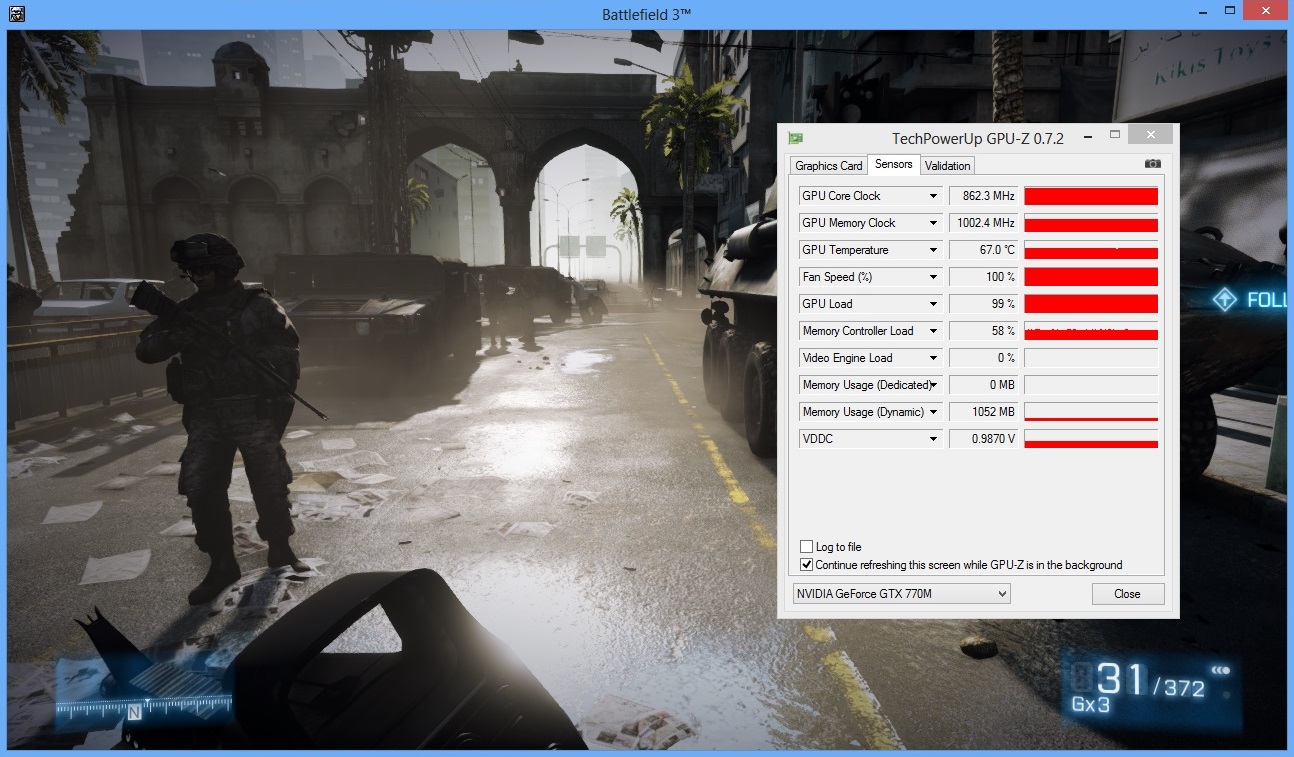Click the Battlefield 3™ window title
The image size is (1294, 757).
[646, 13]
